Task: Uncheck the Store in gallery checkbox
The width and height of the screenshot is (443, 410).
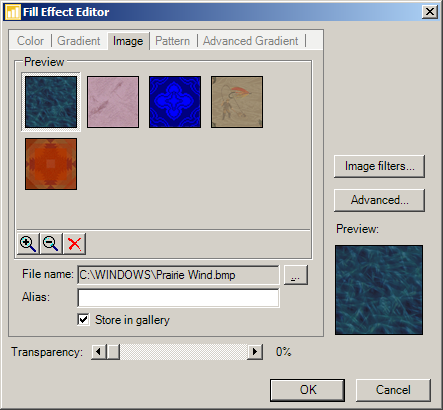Action: [x=83, y=320]
